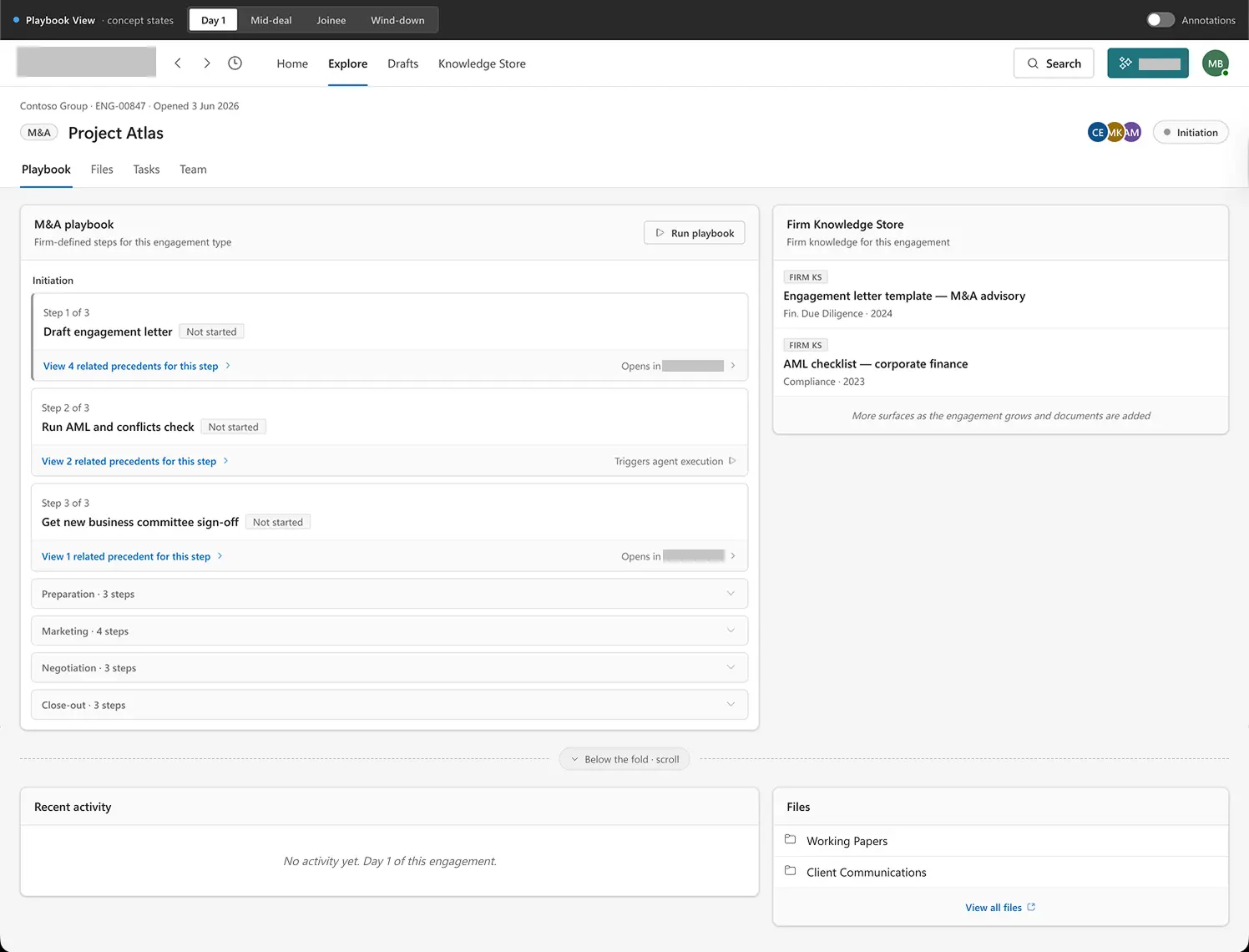Go forward with the right chevron
1249x952 pixels.
[x=207, y=63]
